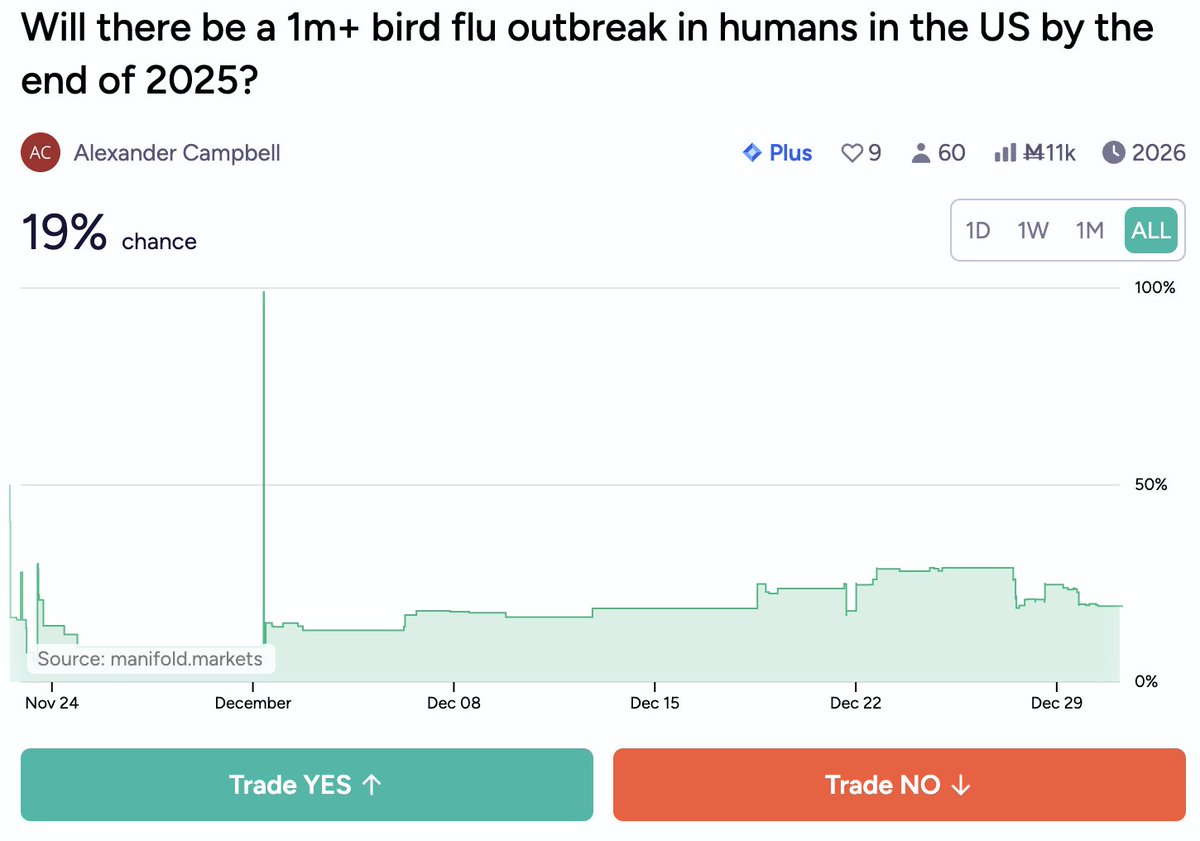Click the AC creator avatar
1200x841 pixels.
click(x=41, y=153)
